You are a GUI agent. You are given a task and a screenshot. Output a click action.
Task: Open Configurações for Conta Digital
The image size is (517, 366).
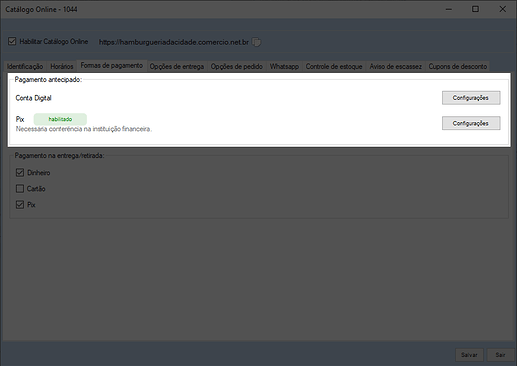(471, 98)
